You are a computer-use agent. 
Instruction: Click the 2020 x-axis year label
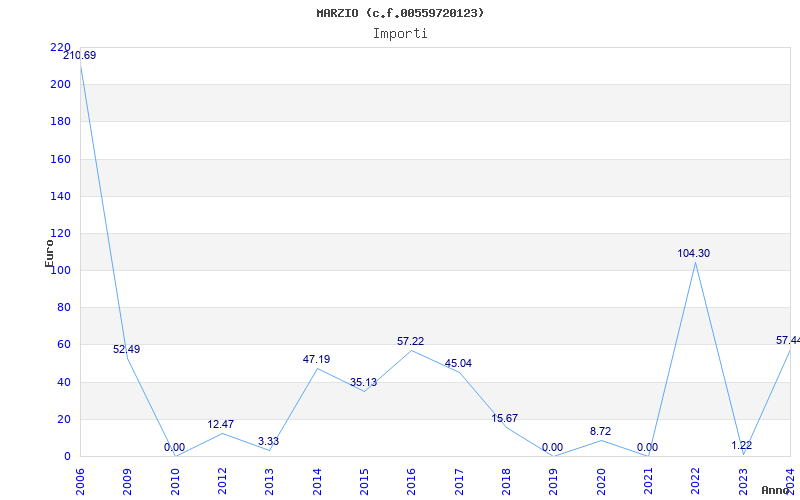[x=601, y=482]
